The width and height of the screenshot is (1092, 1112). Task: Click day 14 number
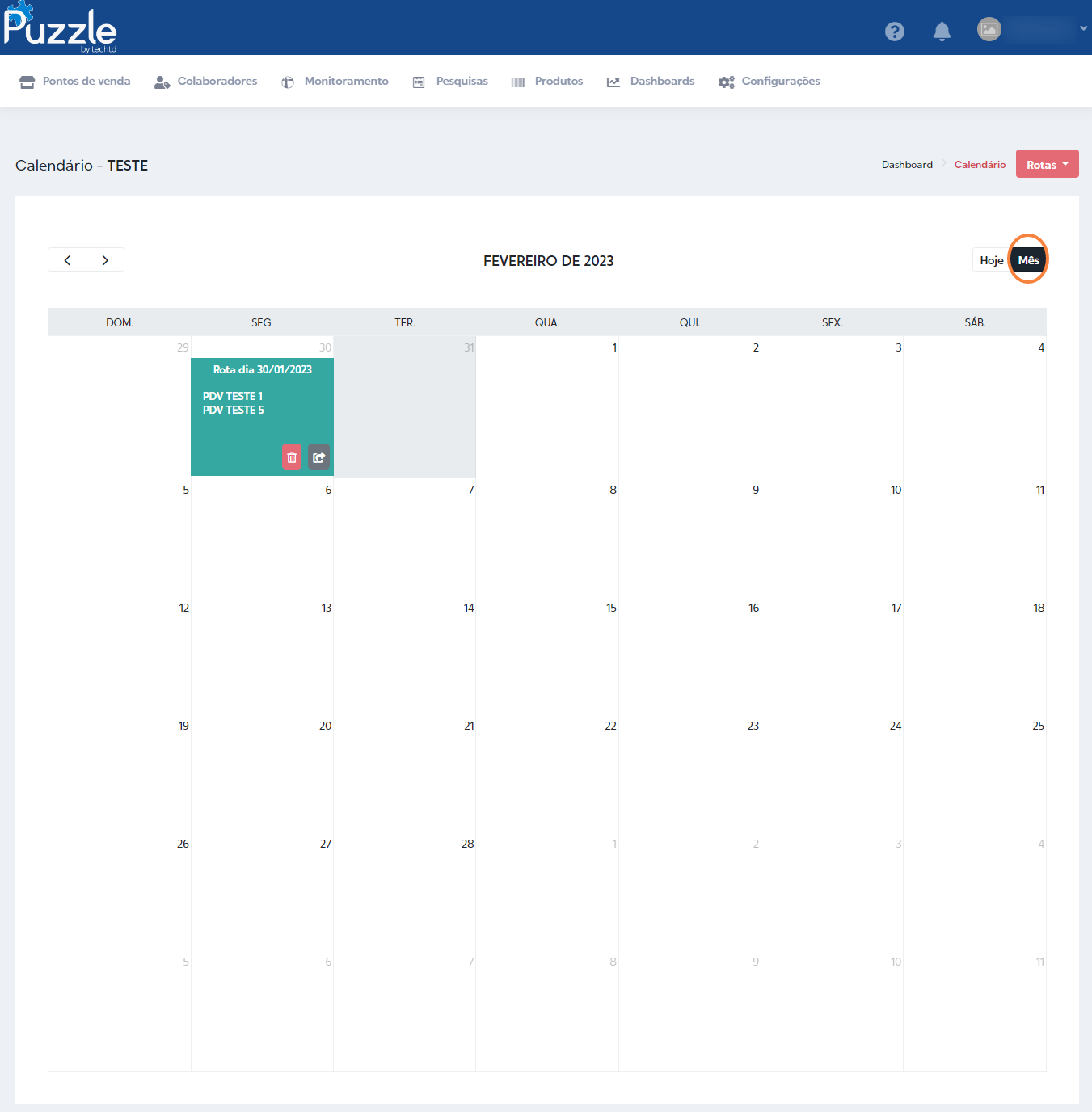[x=469, y=608]
